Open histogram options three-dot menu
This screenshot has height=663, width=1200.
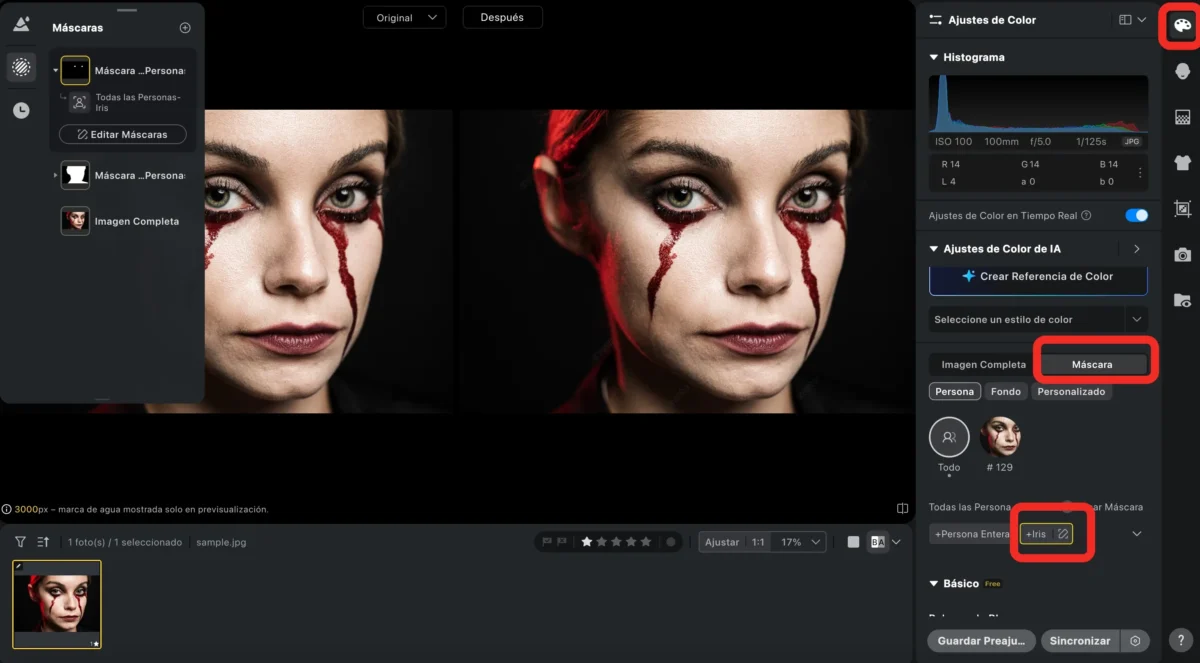(1140, 173)
